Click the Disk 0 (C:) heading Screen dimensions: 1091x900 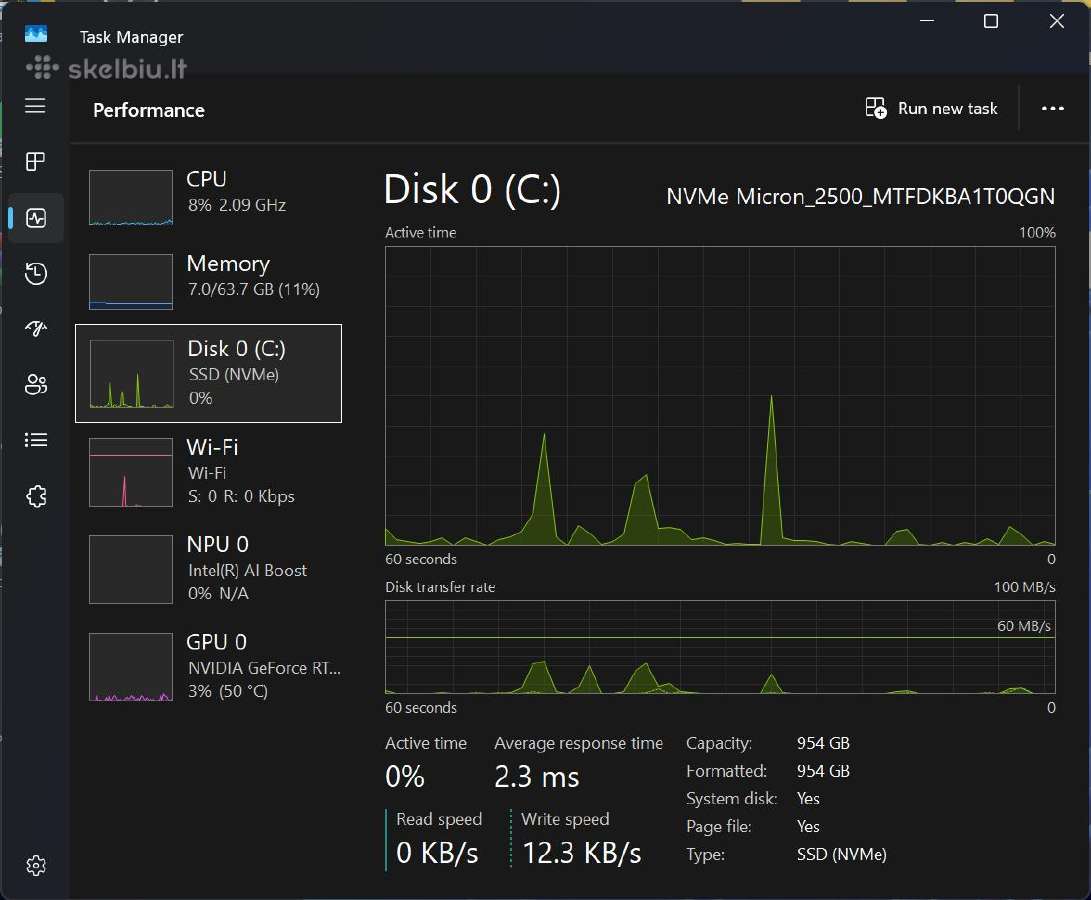pyautogui.click(x=472, y=189)
